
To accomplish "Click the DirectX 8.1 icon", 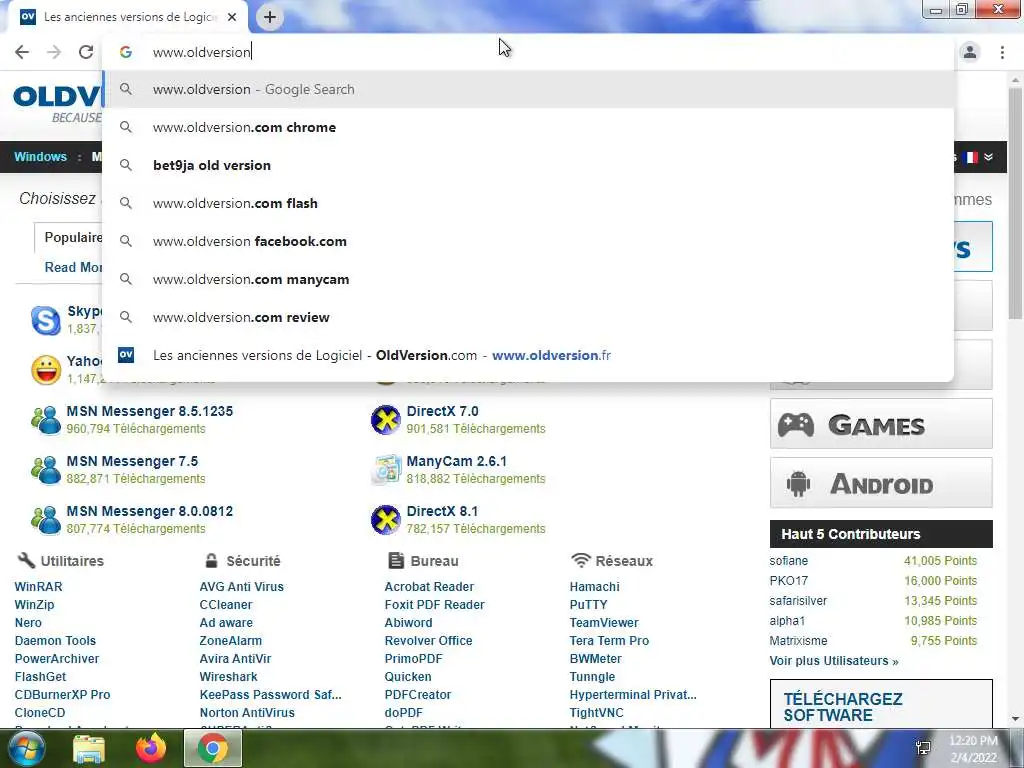I will (386, 519).
